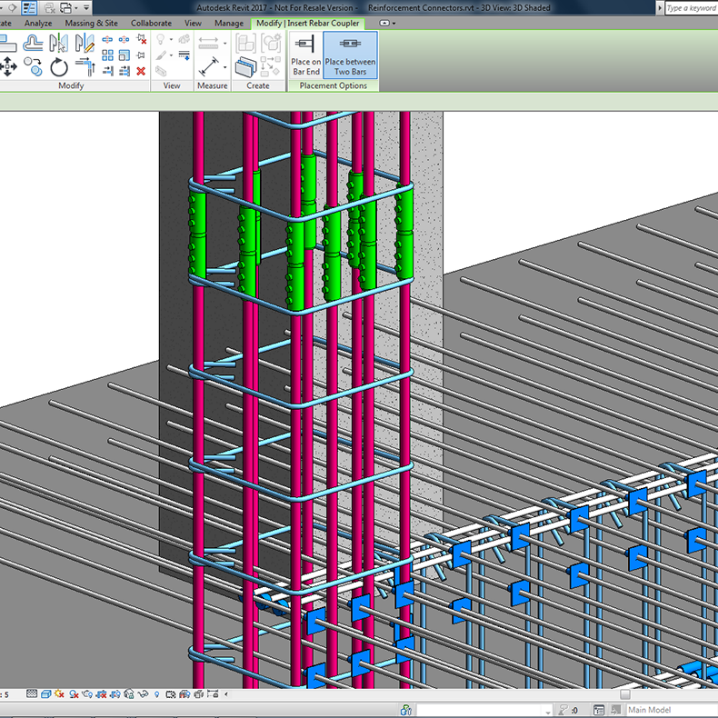Toggle Crop View in view control bar

pyautogui.click(x=103, y=694)
